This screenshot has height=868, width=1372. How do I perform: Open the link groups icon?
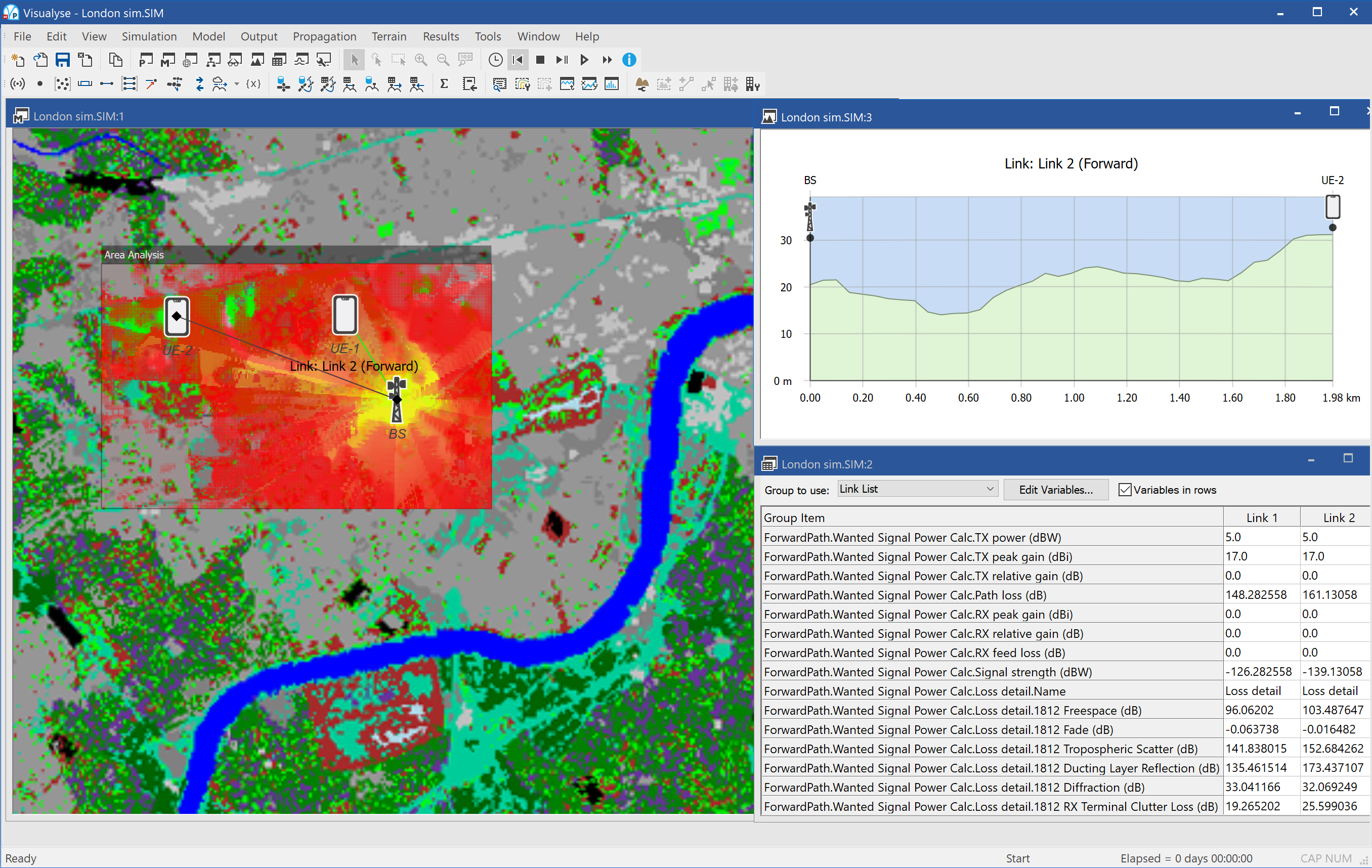[x=130, y=84]
